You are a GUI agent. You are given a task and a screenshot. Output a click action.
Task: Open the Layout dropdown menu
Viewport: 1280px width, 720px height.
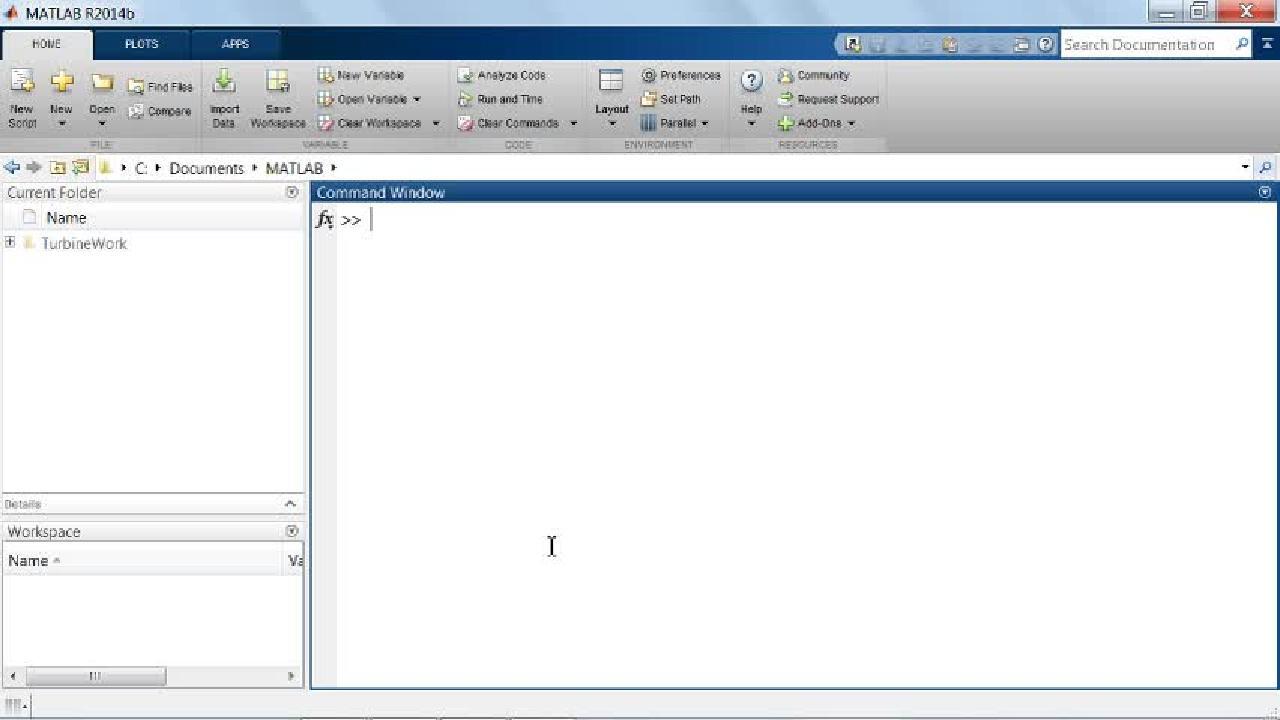(612, 123)
